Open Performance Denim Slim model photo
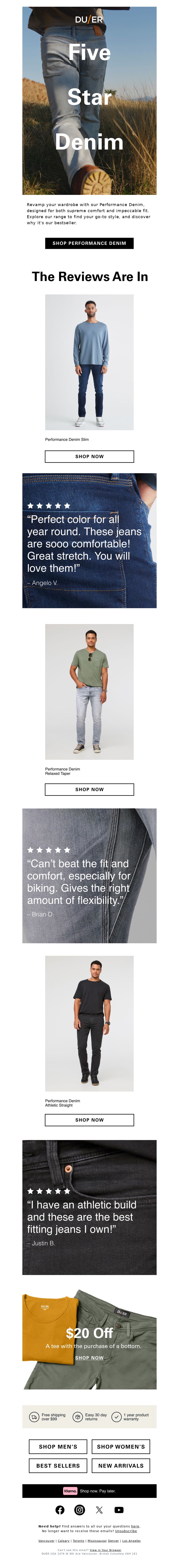 click(89, 362)
